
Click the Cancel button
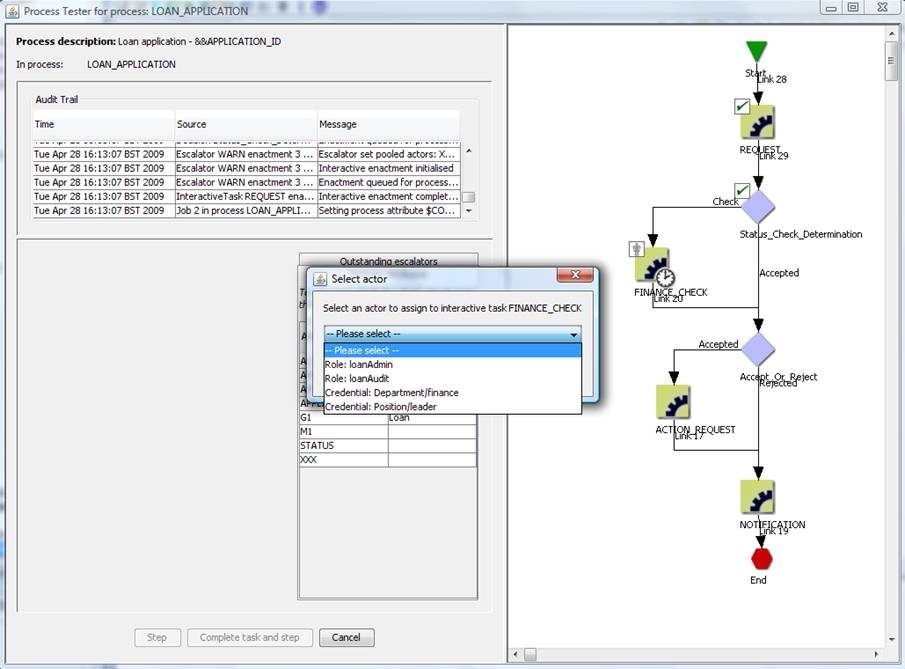pyautogui.click(x=346, y=637)
